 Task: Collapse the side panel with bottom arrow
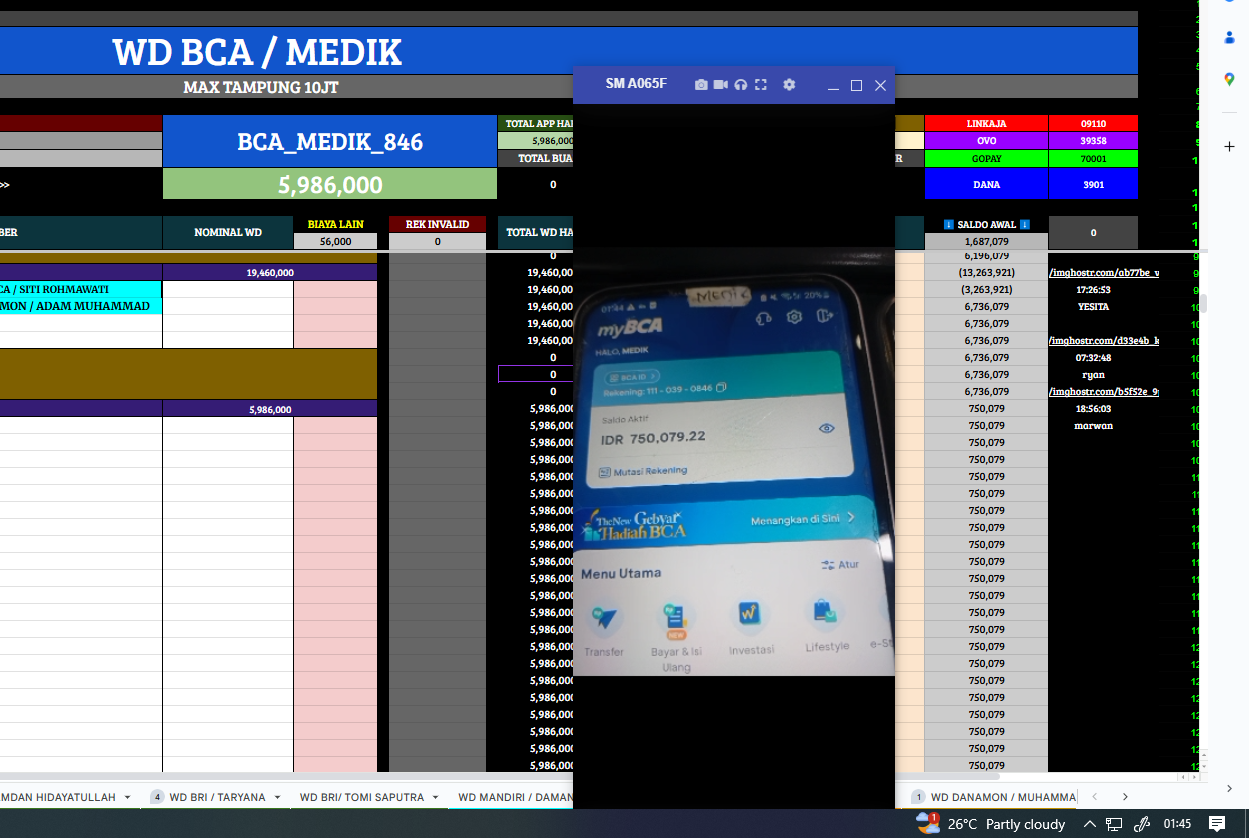pos(1229,789)
